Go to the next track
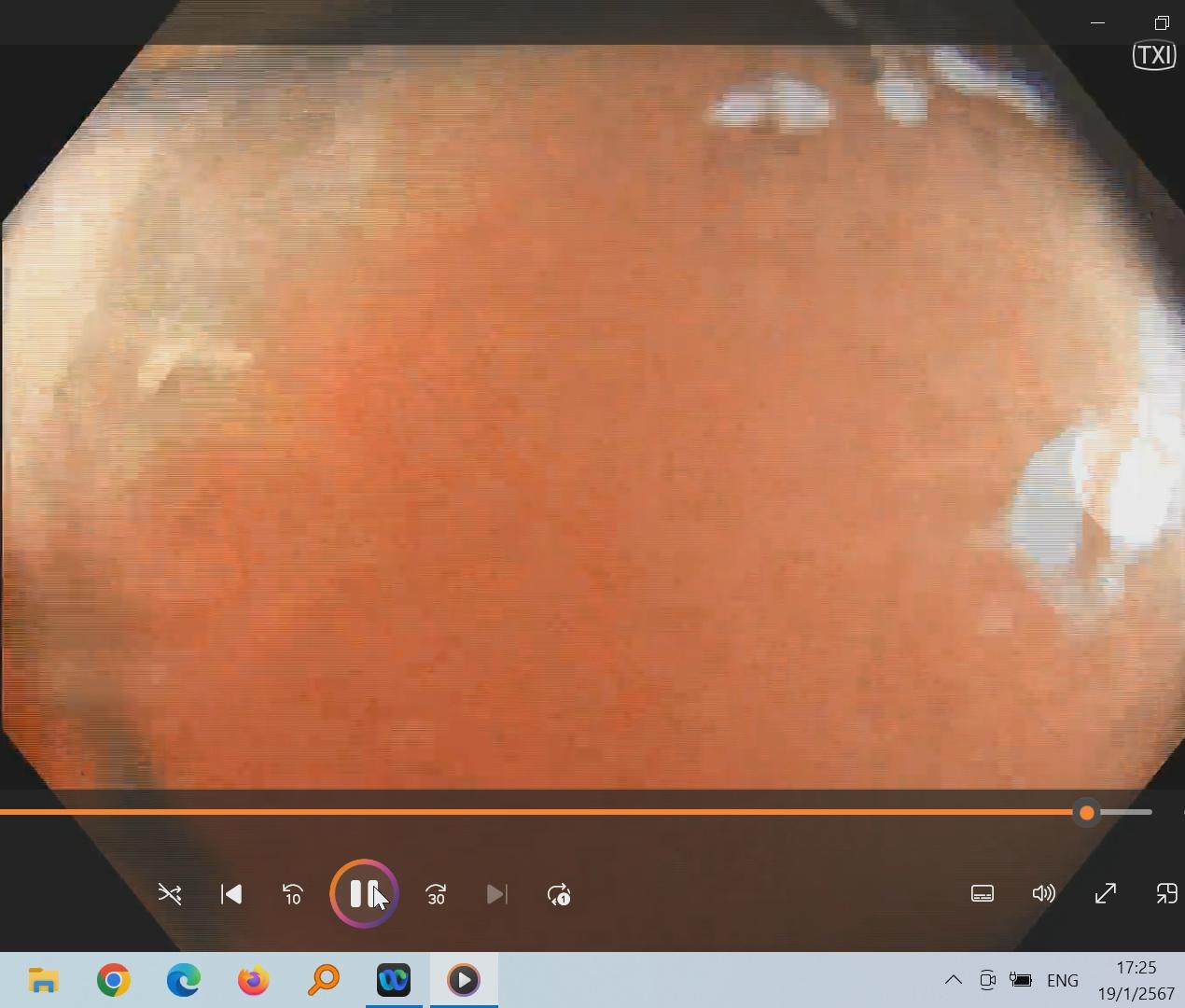The width and height of the screenshot is (1185, 1008). (497, 894)
